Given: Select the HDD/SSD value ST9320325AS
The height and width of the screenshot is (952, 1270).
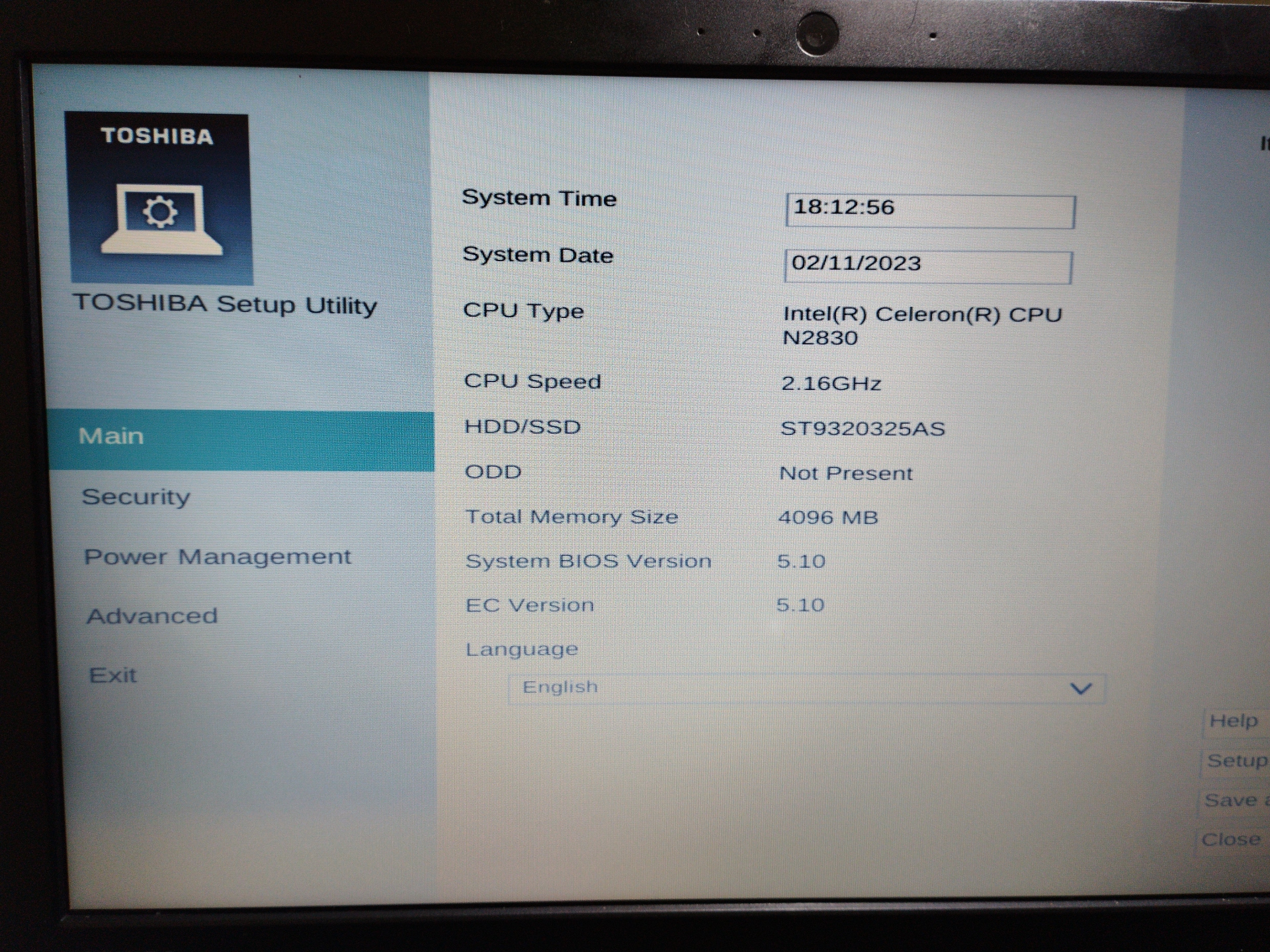Looking at the screenshot, I should point(863,428).
